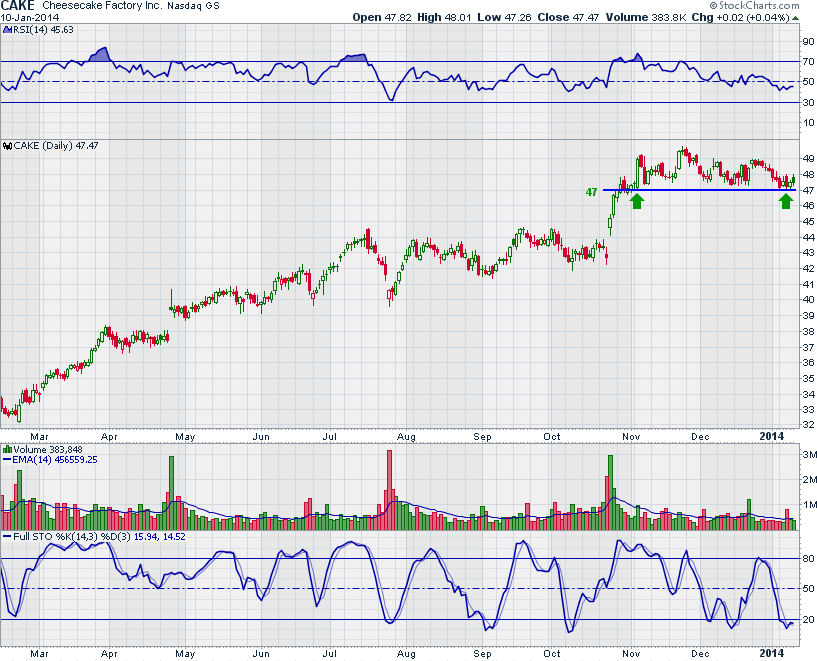
Task: Click the 10-Jan-2014 chart date
Action: point(29,18)
